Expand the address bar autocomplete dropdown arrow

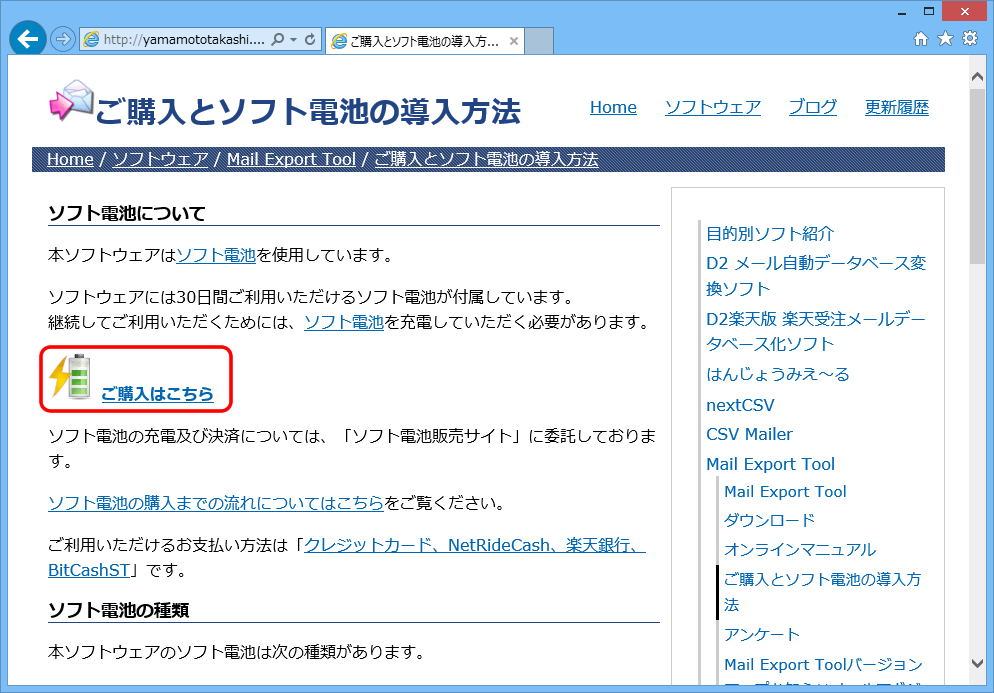click(293, 40)
